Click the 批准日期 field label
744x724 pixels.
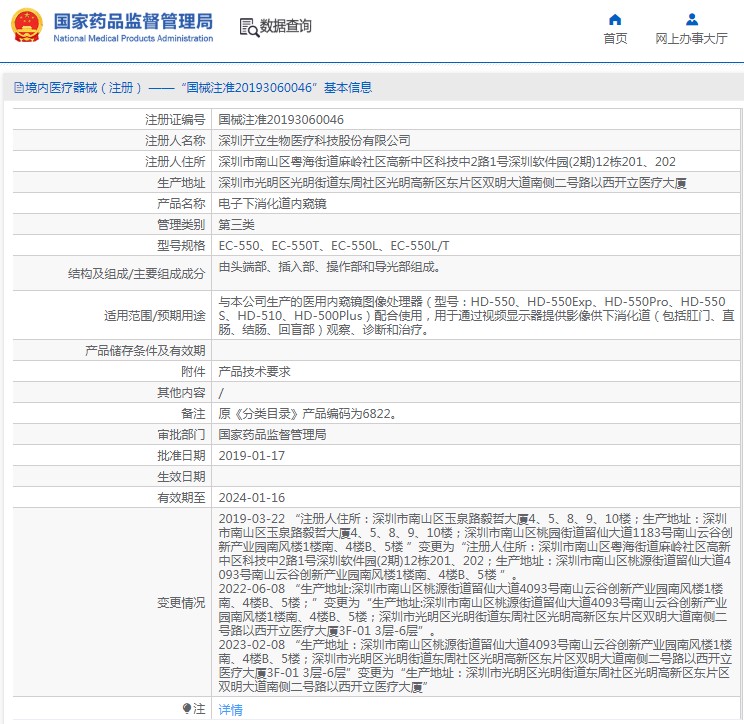(181, 455)
